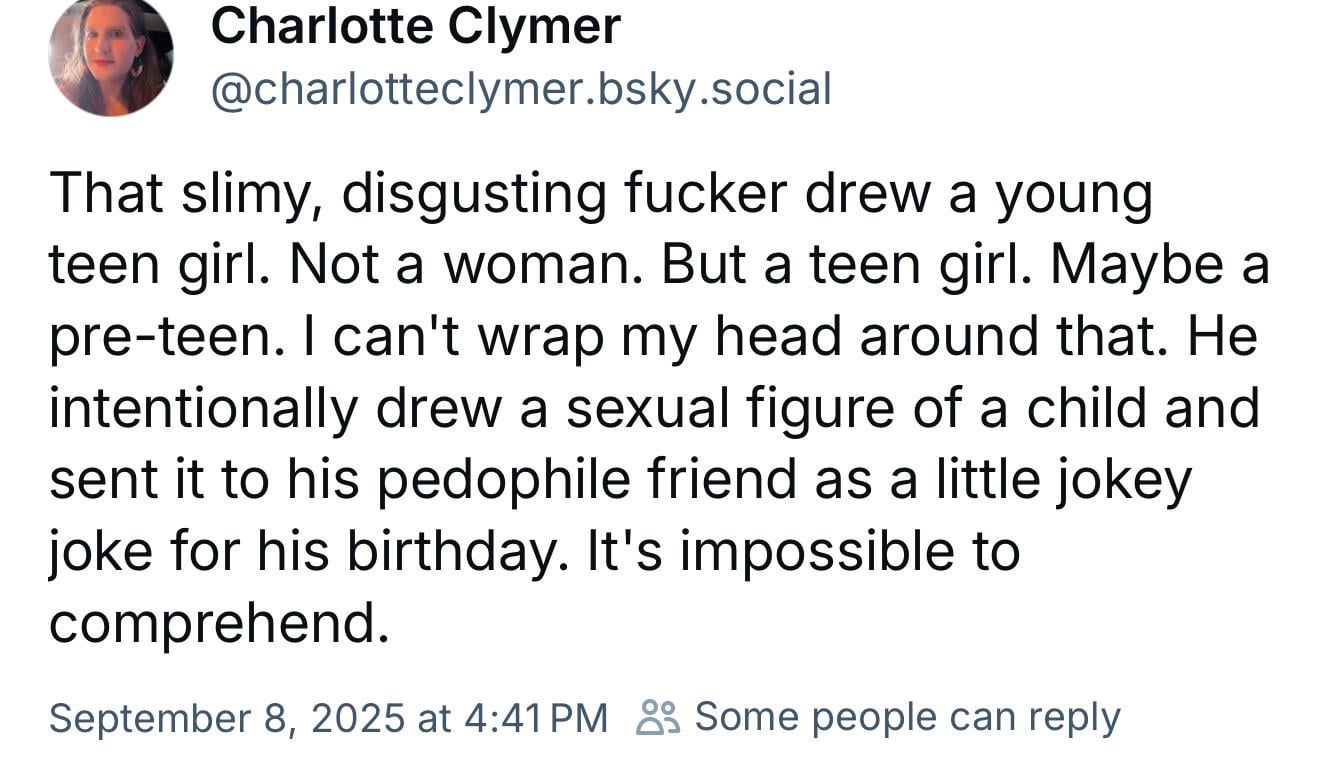Click the people icon beside reply settings
Viewport: 1320px width, 758px height.
tap(659, 717)
